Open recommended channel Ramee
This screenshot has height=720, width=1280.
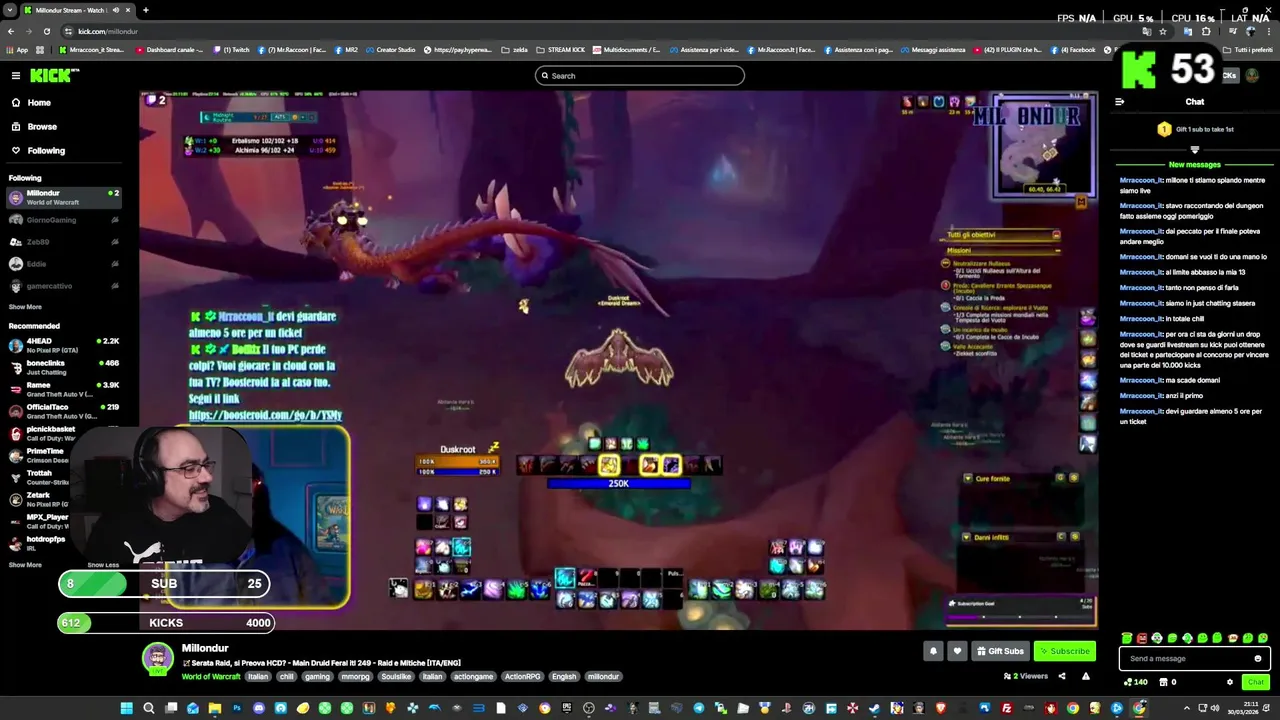pyautogui.click(x=64, y=389)
